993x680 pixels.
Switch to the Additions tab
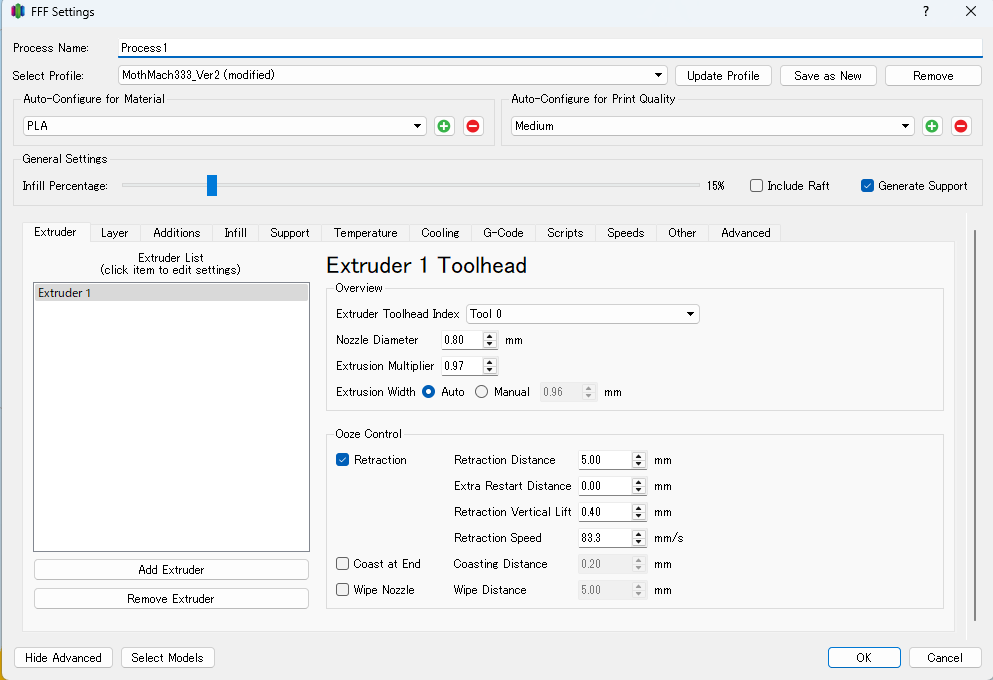coord(177,233)
